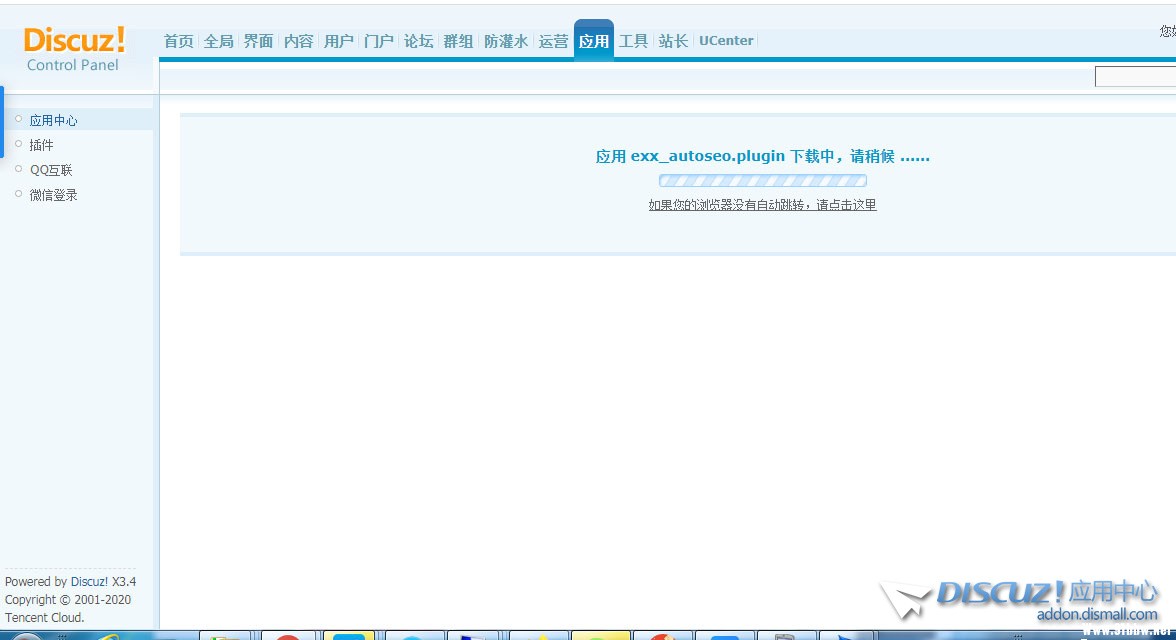The width and height of the screenshot is (1176, 640).
Task: Open the 工具 tab
Action: pos(633,41)
